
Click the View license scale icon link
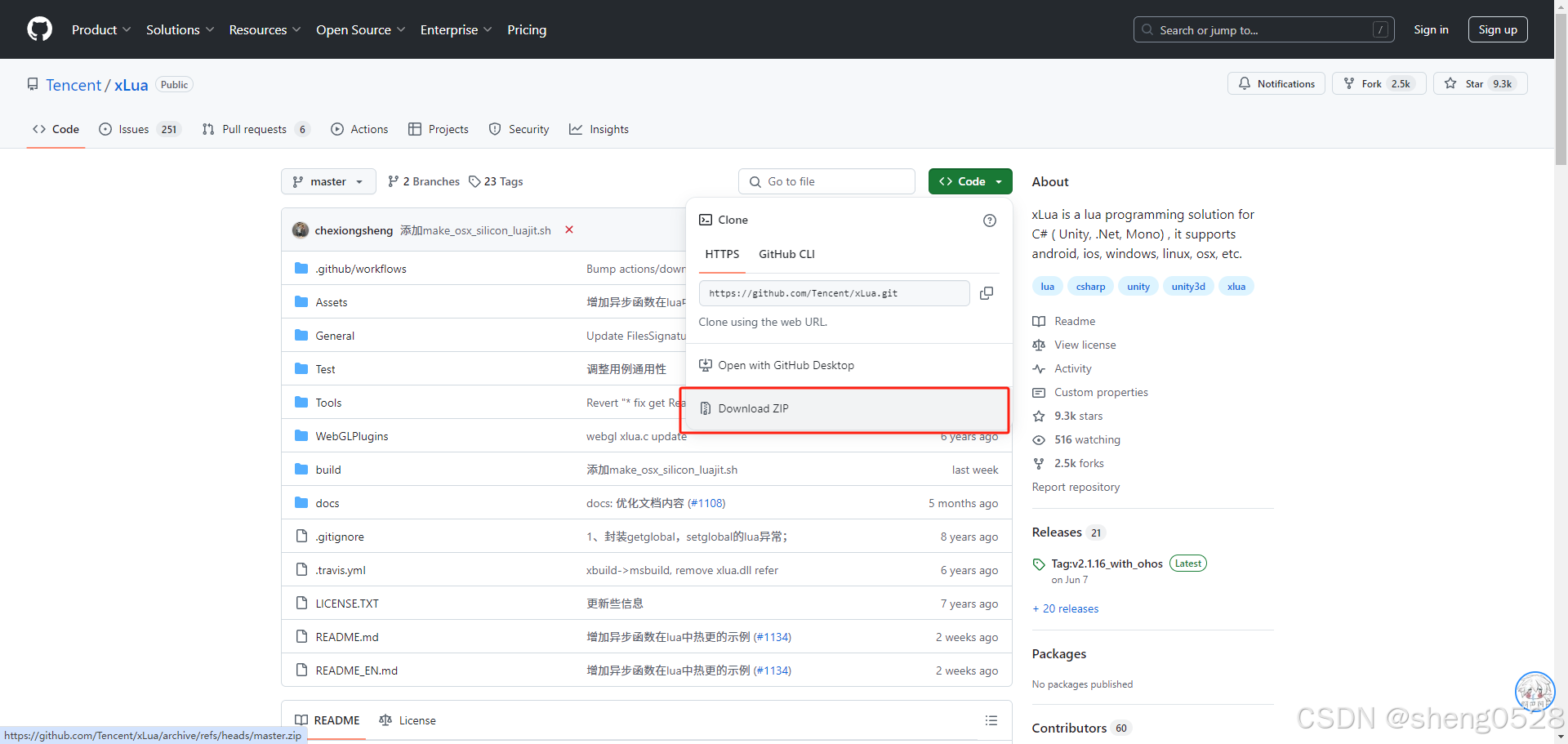pos(1074,345)
